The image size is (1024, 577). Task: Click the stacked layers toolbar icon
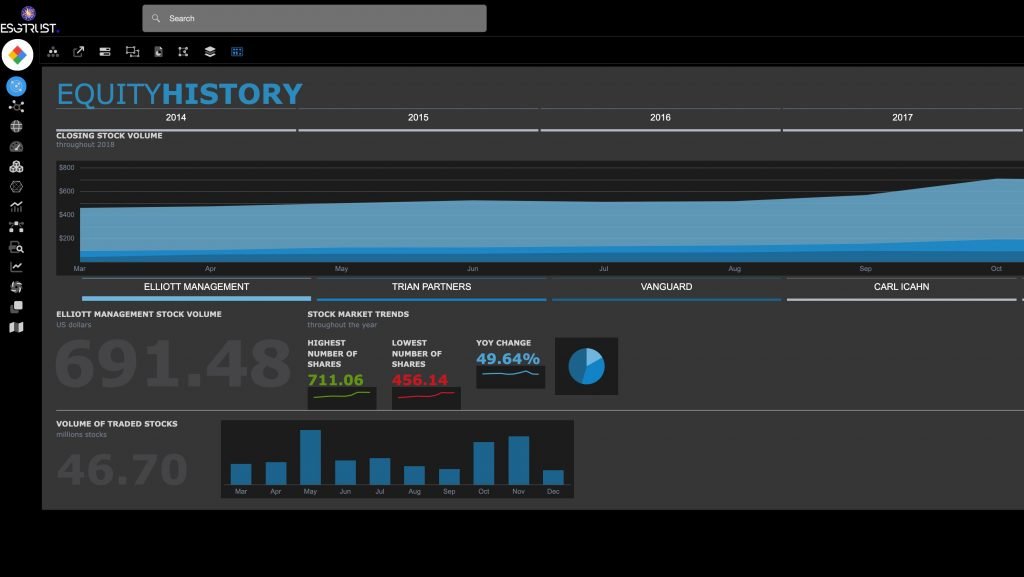tap(210, 52)
